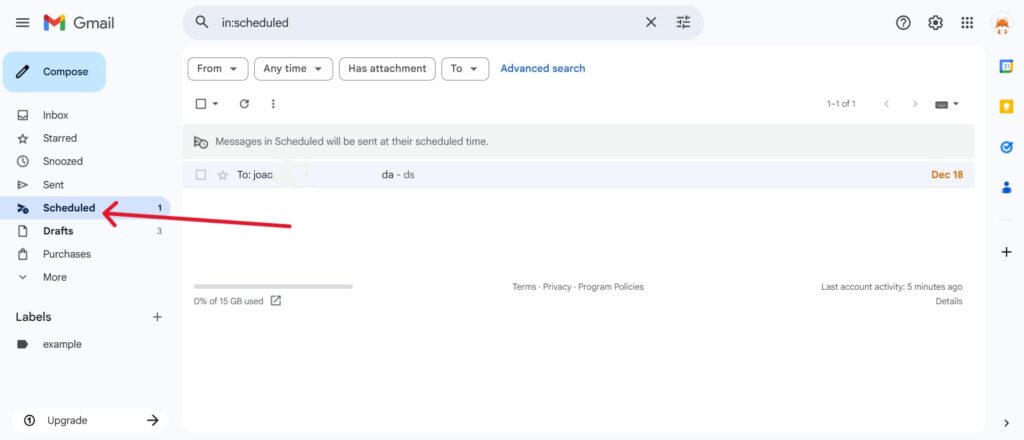Open Google apps grid
The height and width of the screenshot is (440, 1024).
(967, 23)
